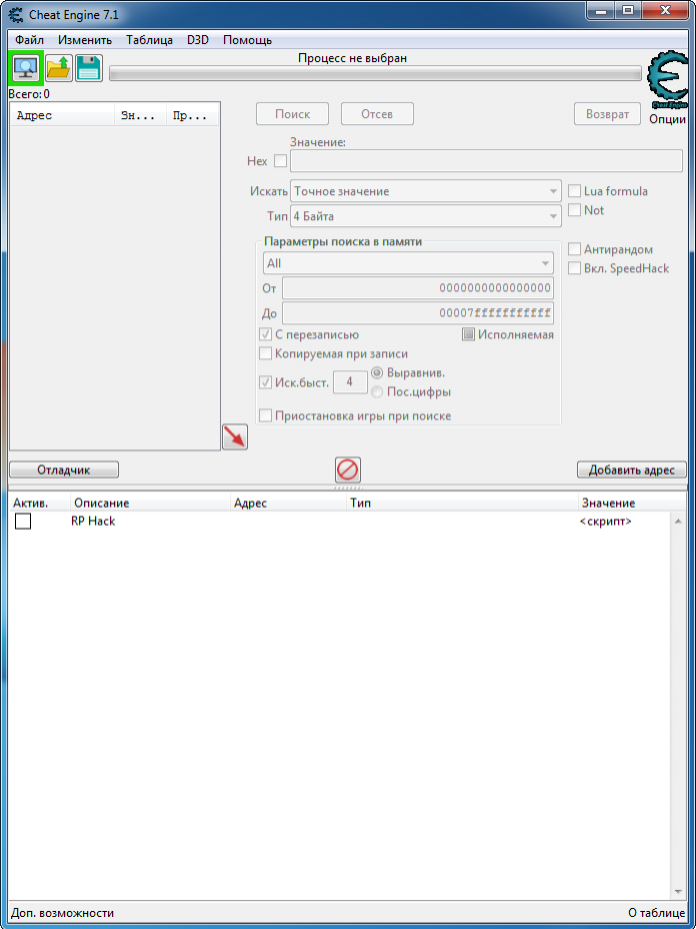
Task: Toggle the С перезаписью checkbox
Action: [265, 335]
